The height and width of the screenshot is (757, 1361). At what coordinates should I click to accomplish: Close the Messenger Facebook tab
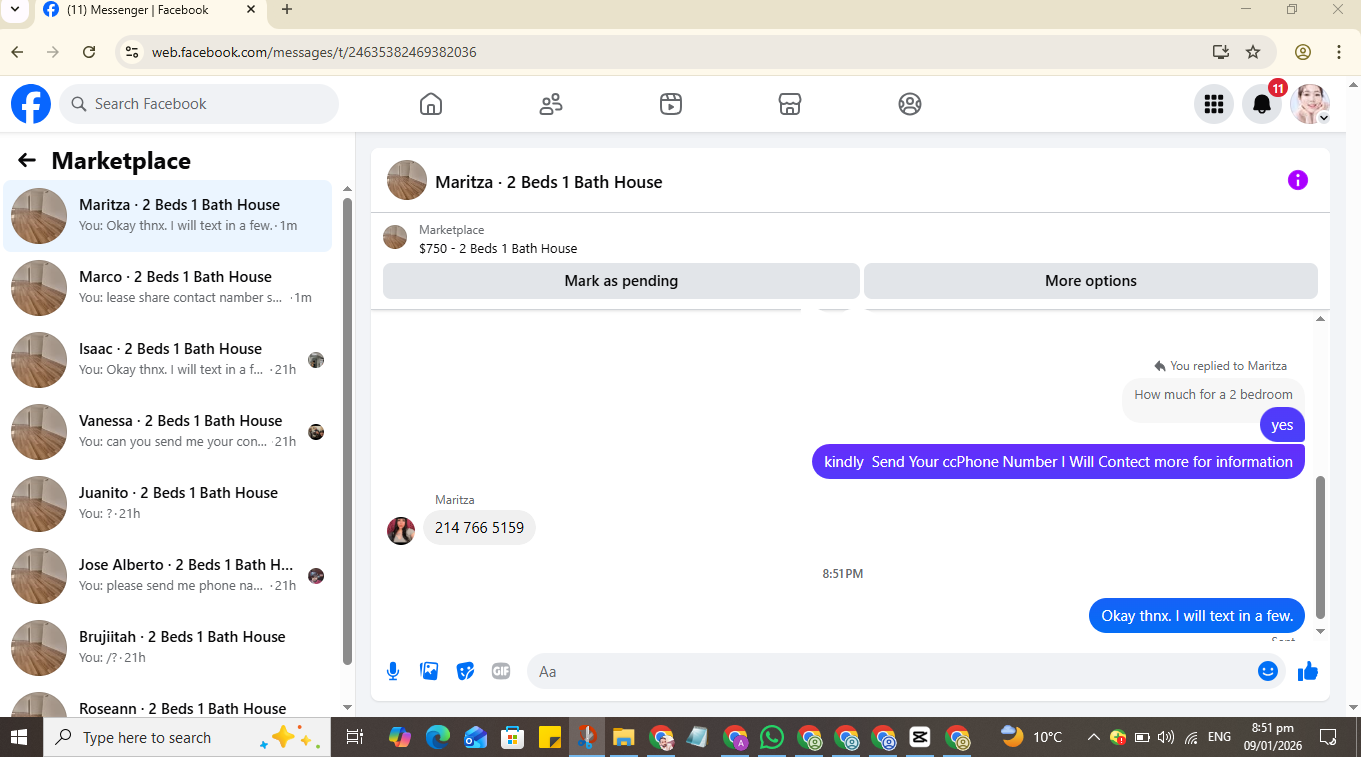coord(250,10)
